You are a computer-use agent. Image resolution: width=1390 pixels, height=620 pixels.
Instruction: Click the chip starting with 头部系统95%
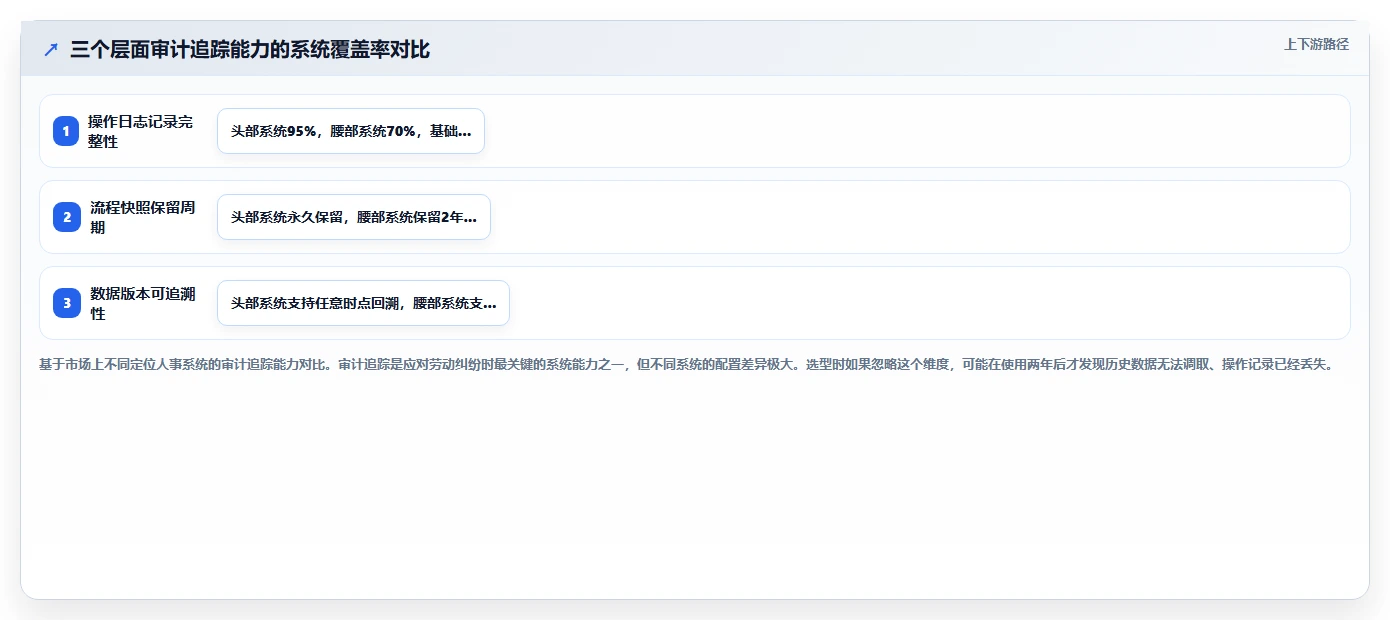coord(351,131)
